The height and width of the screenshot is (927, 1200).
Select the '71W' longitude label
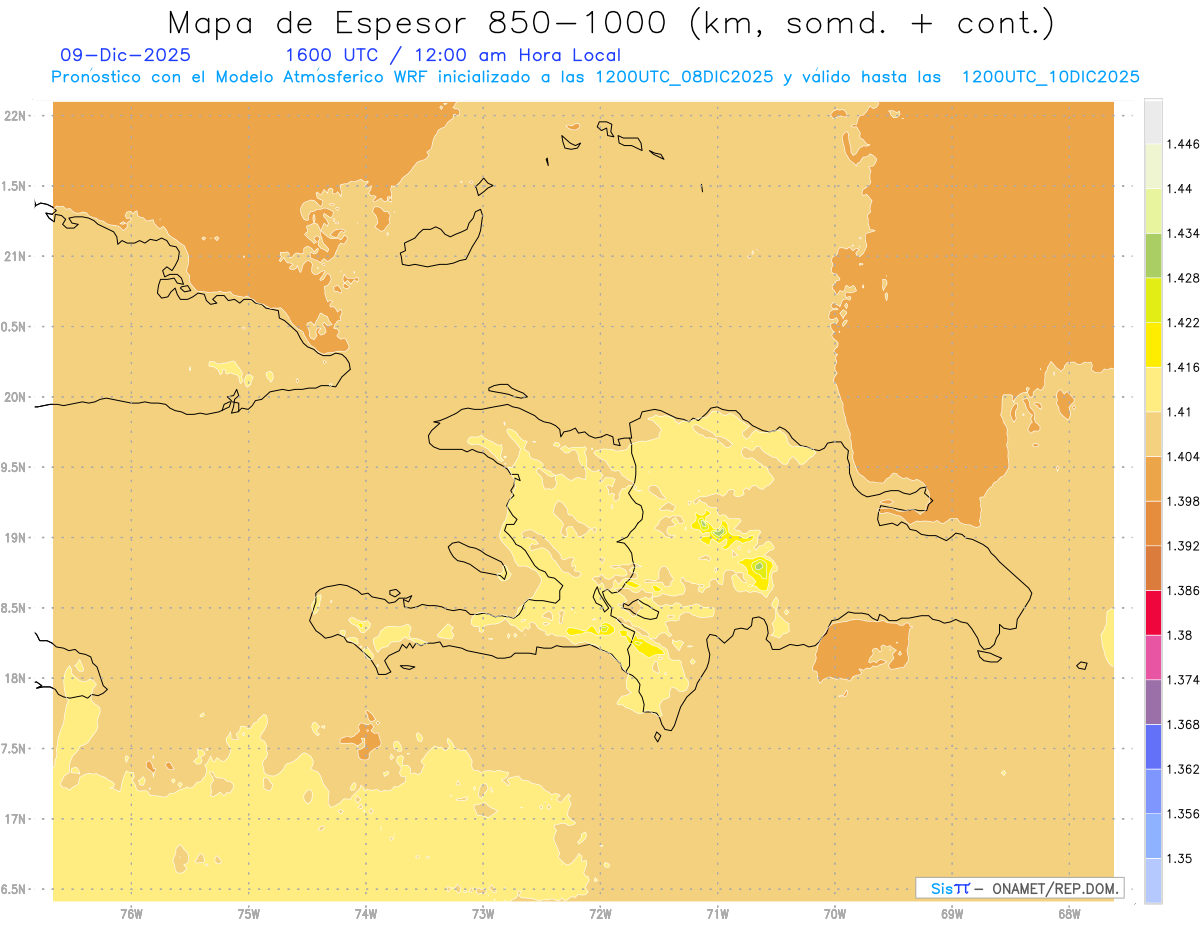pyautogui.click(x=717, y=914)
